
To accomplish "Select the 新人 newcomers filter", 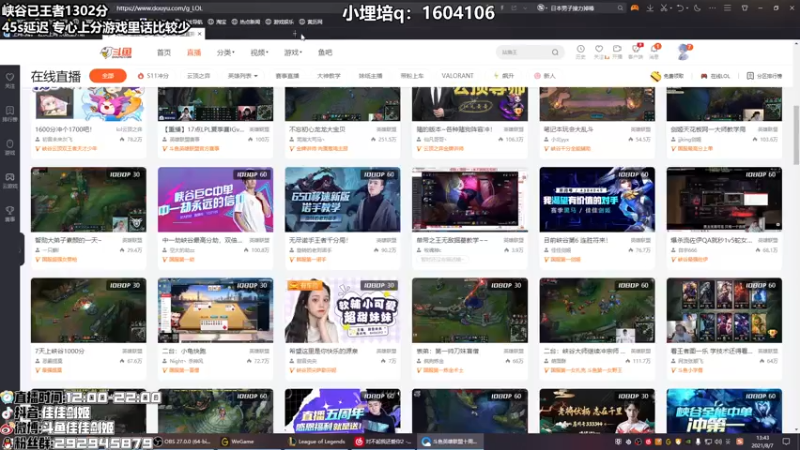I will [544, 76].
